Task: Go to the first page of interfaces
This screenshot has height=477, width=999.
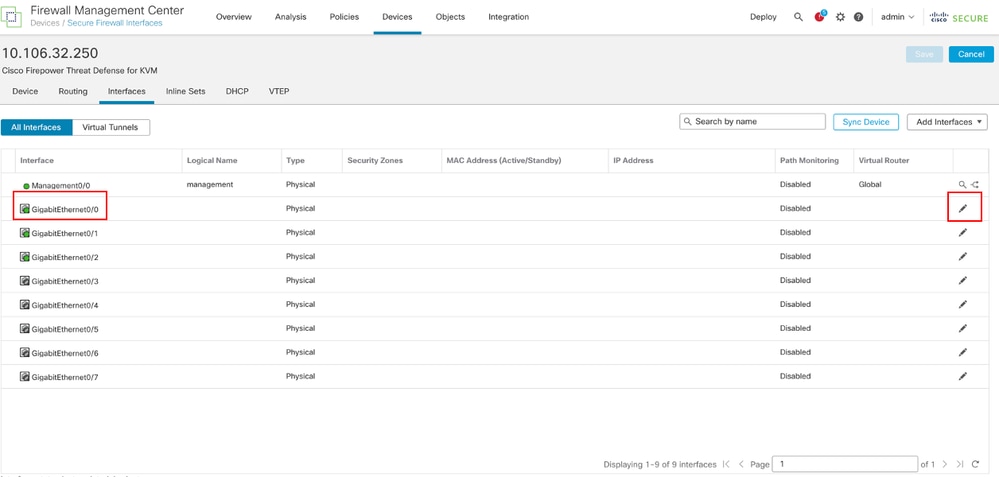Action: [x=727, y=464]
